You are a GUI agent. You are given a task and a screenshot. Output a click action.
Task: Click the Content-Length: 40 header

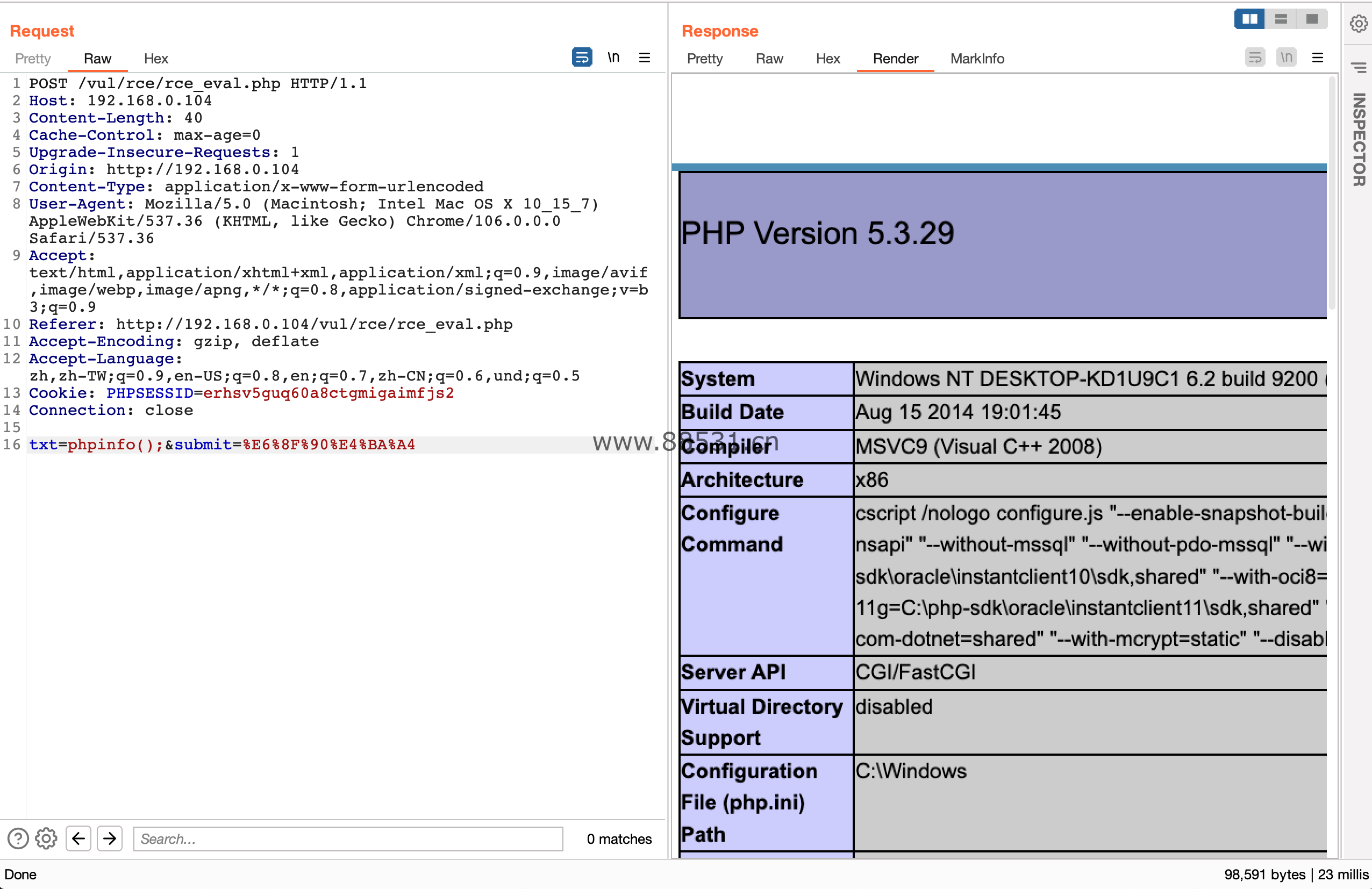point(115,118)
